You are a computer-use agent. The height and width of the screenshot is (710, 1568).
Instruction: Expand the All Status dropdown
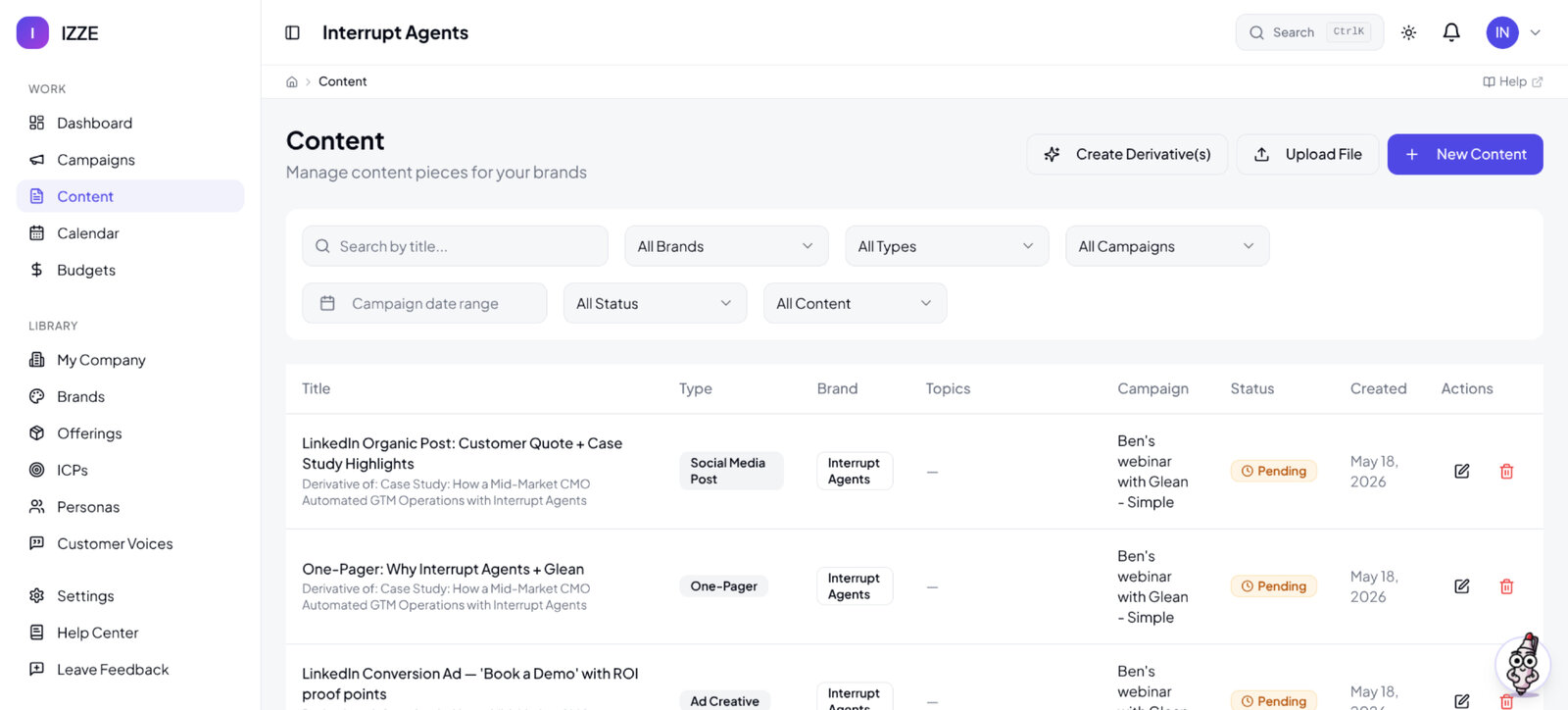655,303
